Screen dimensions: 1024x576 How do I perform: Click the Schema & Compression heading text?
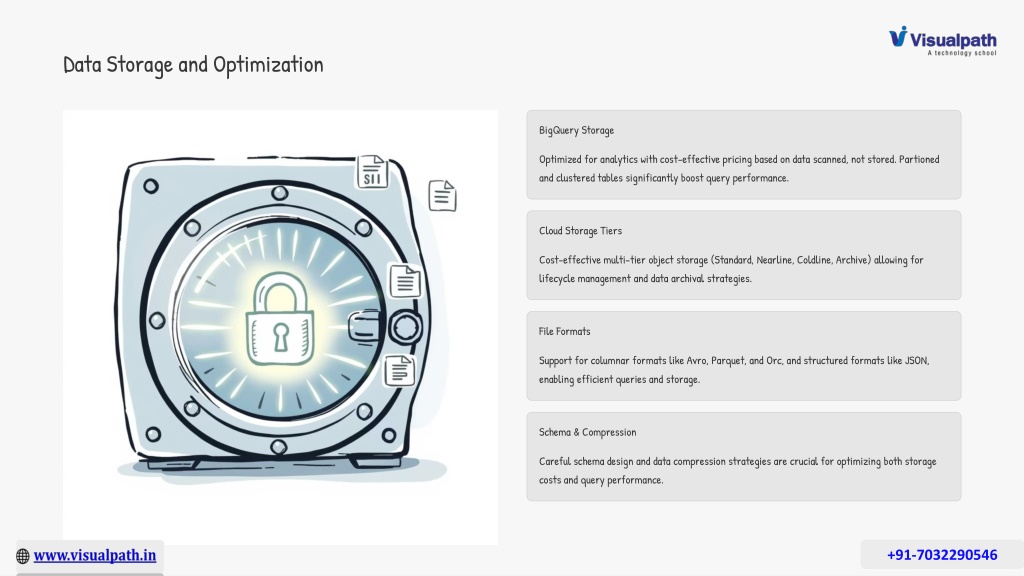[587, 432]
